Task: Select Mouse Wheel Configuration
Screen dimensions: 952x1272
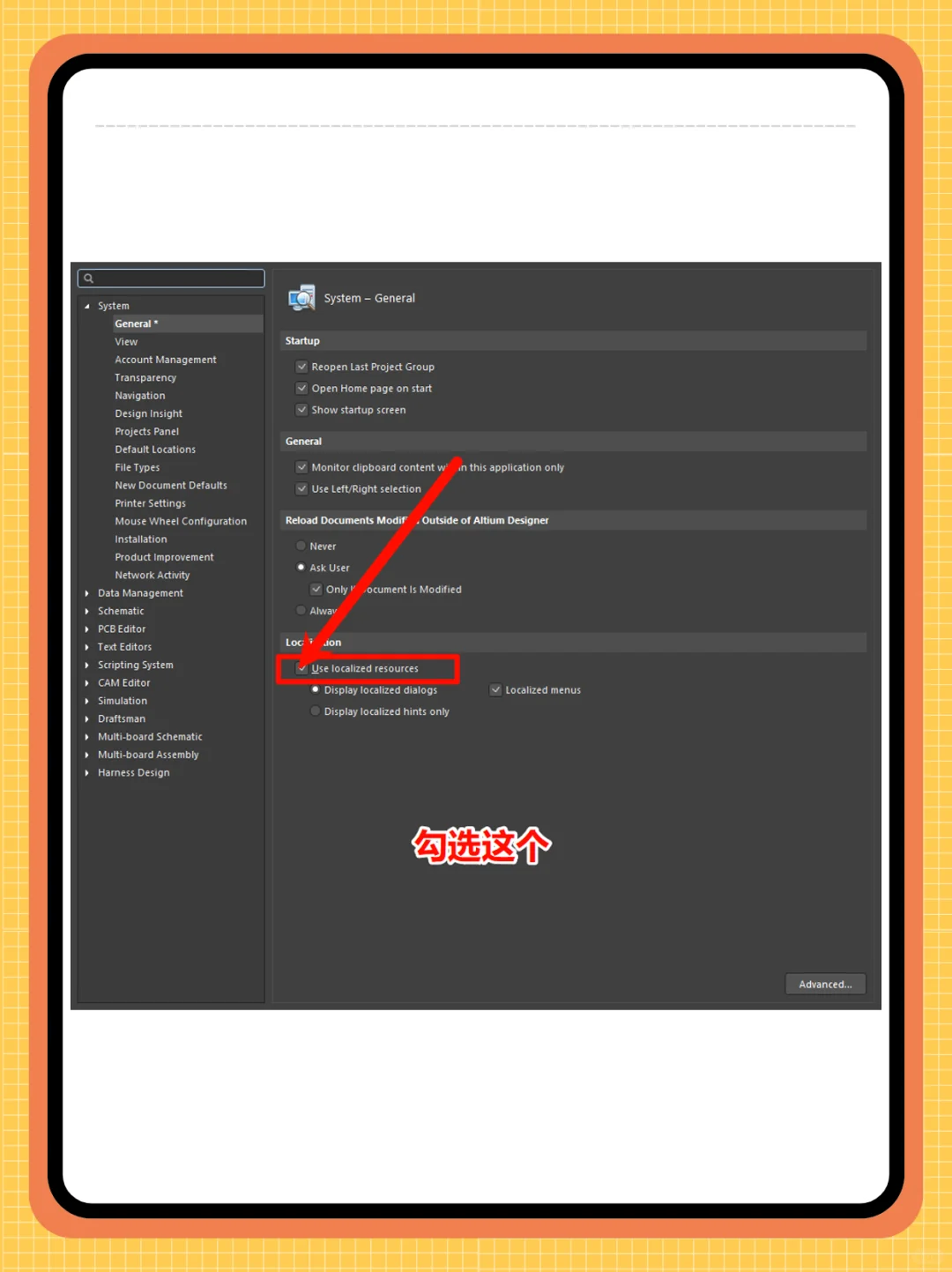Action: click(x=181, y=522)
